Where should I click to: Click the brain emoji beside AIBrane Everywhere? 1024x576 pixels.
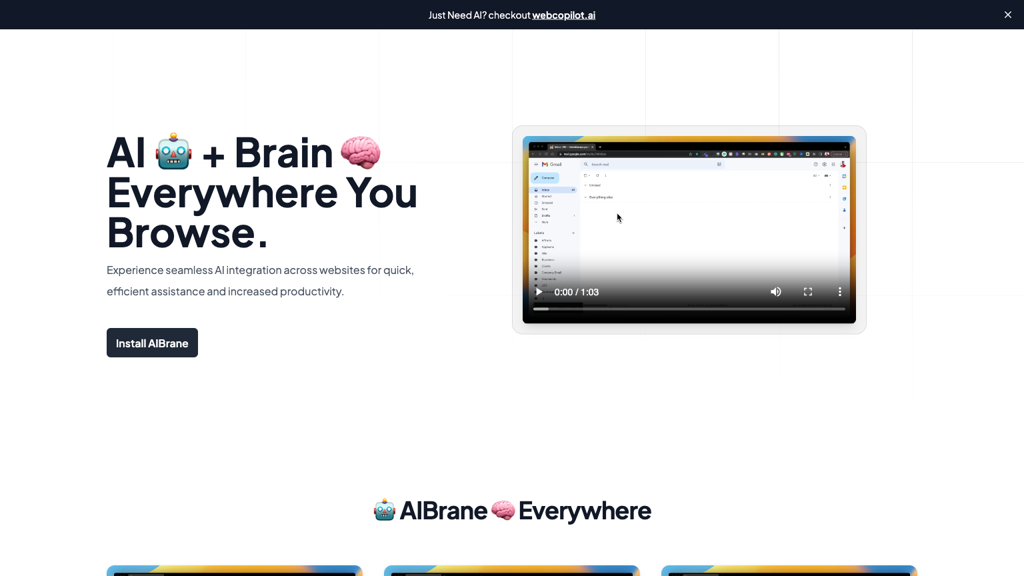coord(500,510)
